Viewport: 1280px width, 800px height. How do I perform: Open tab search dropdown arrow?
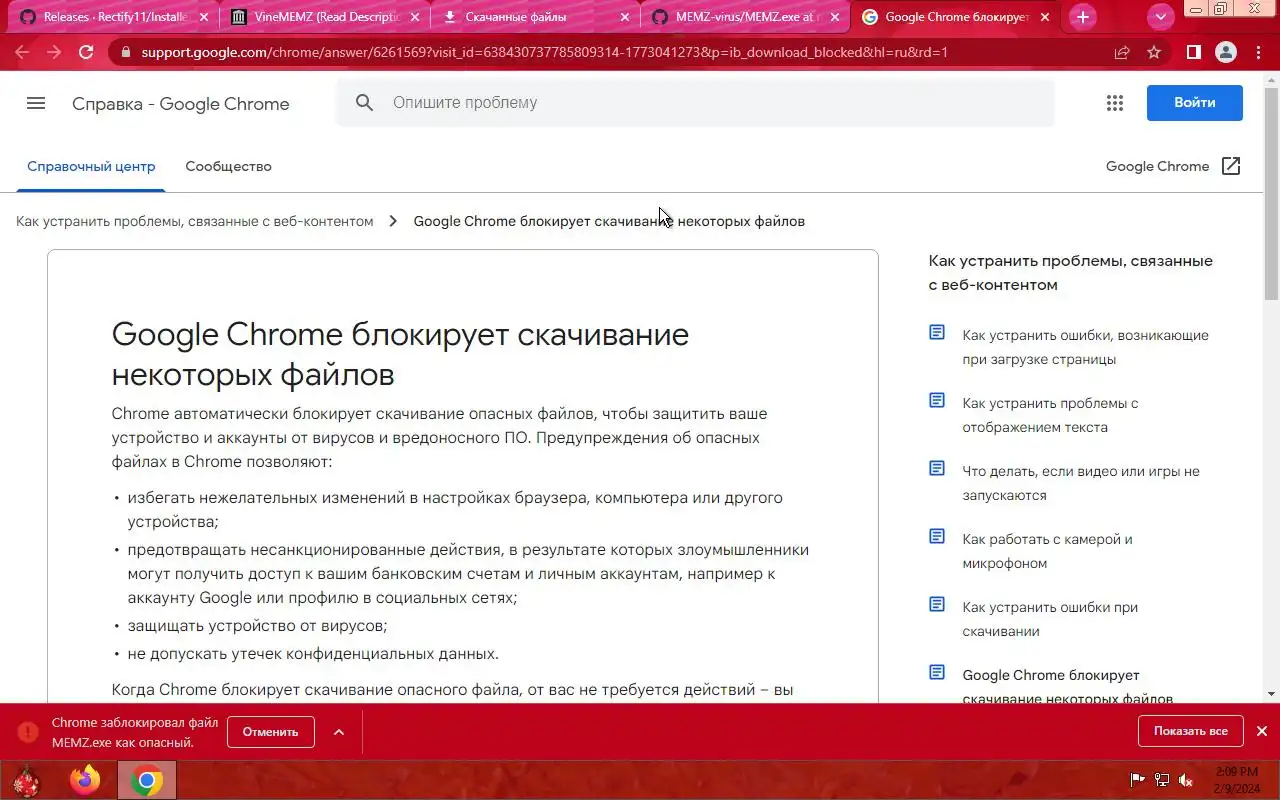pyautogui.click(x=1160, y=17)
